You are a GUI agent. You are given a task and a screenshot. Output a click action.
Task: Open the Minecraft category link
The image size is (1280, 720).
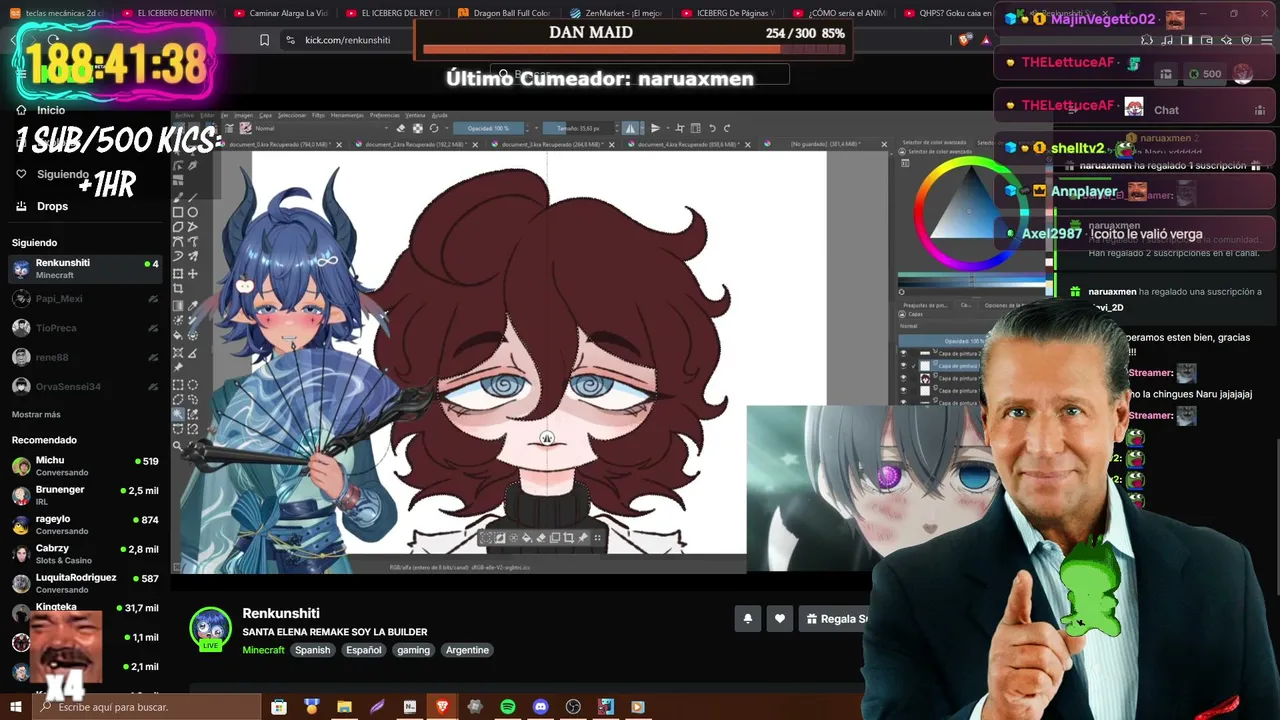click(264, 650)
